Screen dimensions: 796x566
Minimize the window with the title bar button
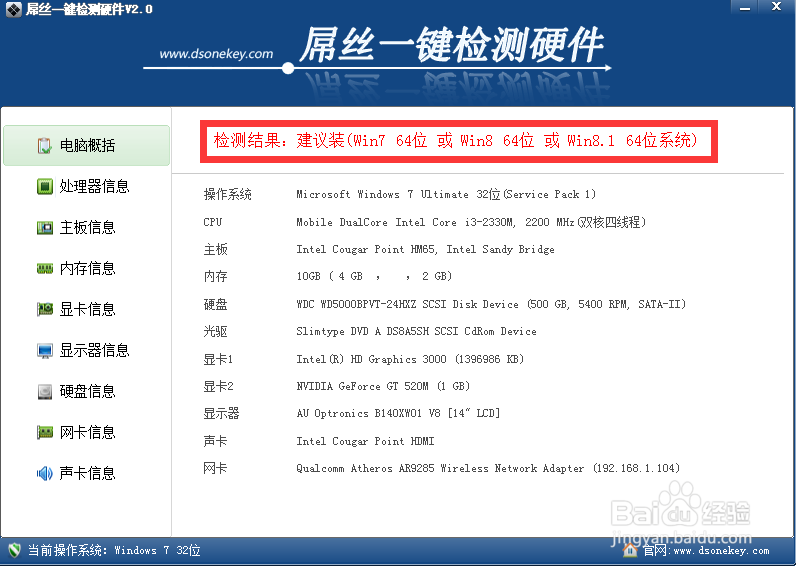pyautogui.click(x=745, y=7)
